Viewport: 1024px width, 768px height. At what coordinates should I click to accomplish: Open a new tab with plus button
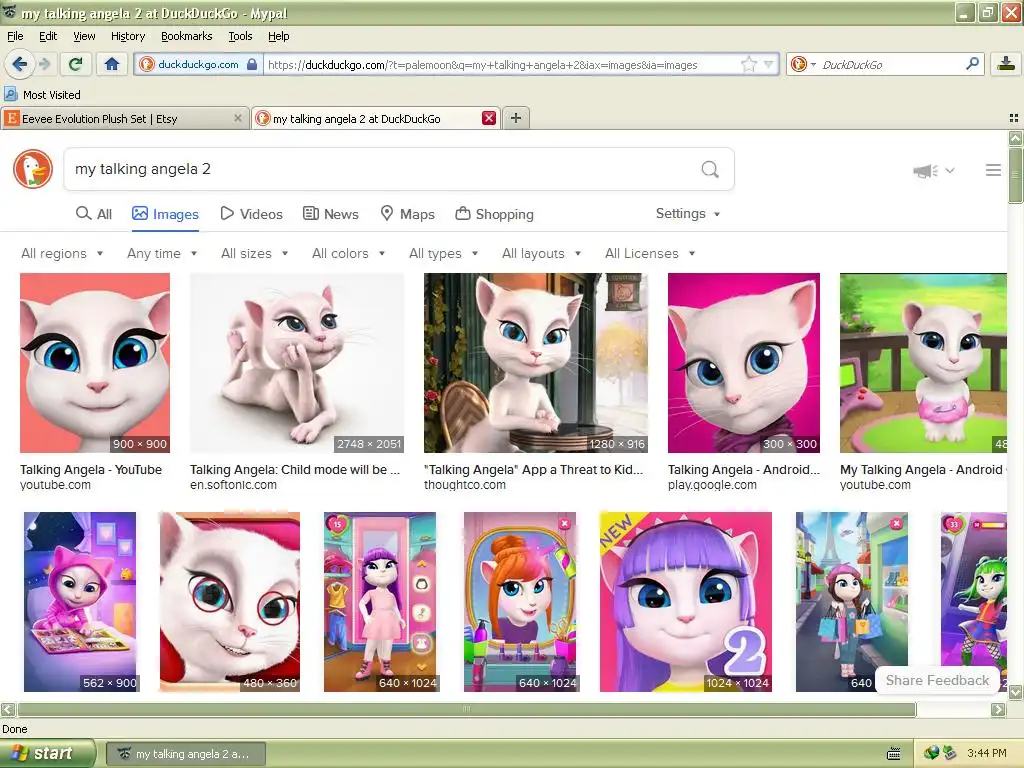pos(516,118)
